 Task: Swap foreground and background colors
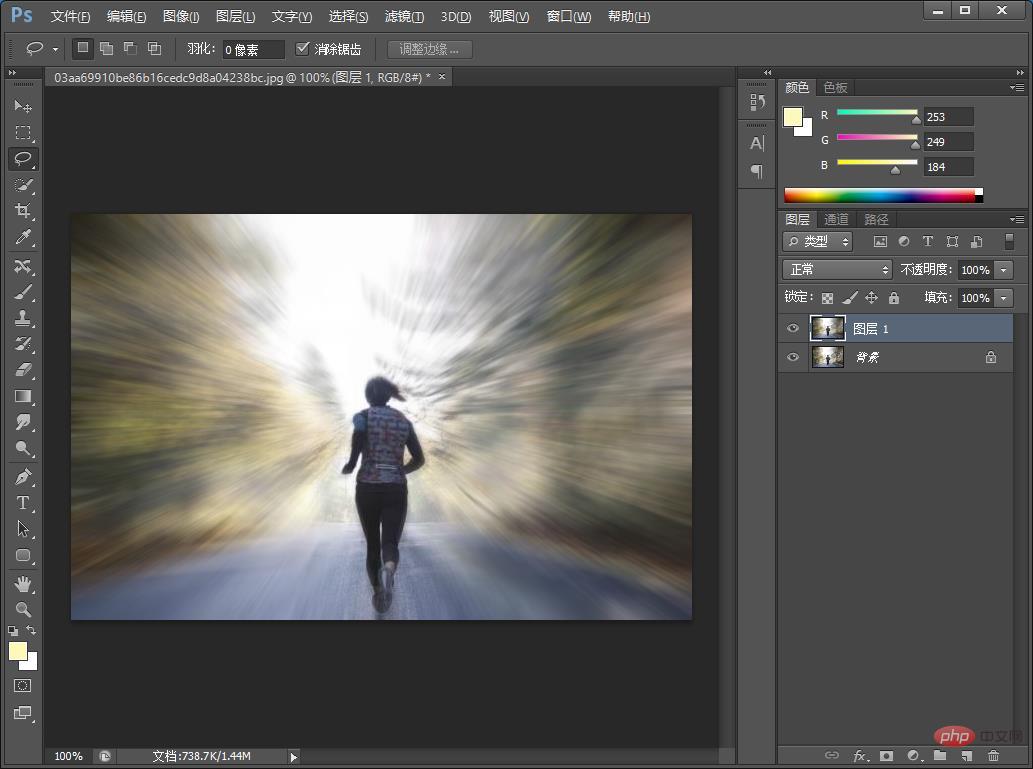31,630
